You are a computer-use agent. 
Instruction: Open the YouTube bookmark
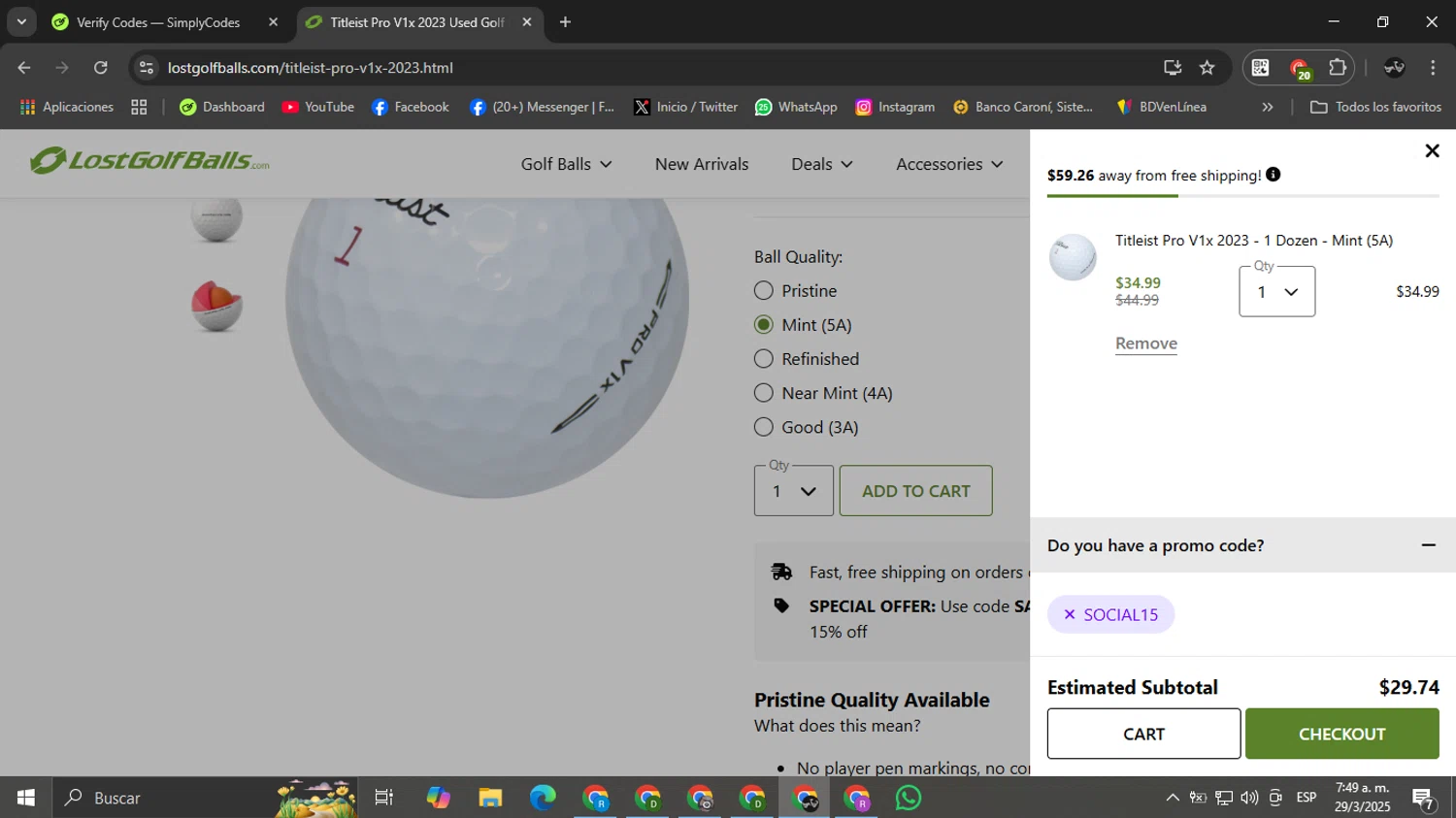coord(318,107)
